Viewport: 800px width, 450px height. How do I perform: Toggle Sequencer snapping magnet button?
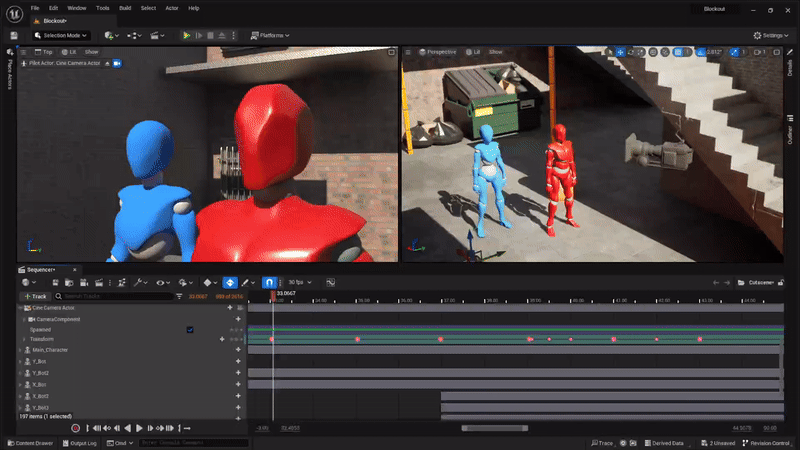pyautogui.click(x=270, y=283)
